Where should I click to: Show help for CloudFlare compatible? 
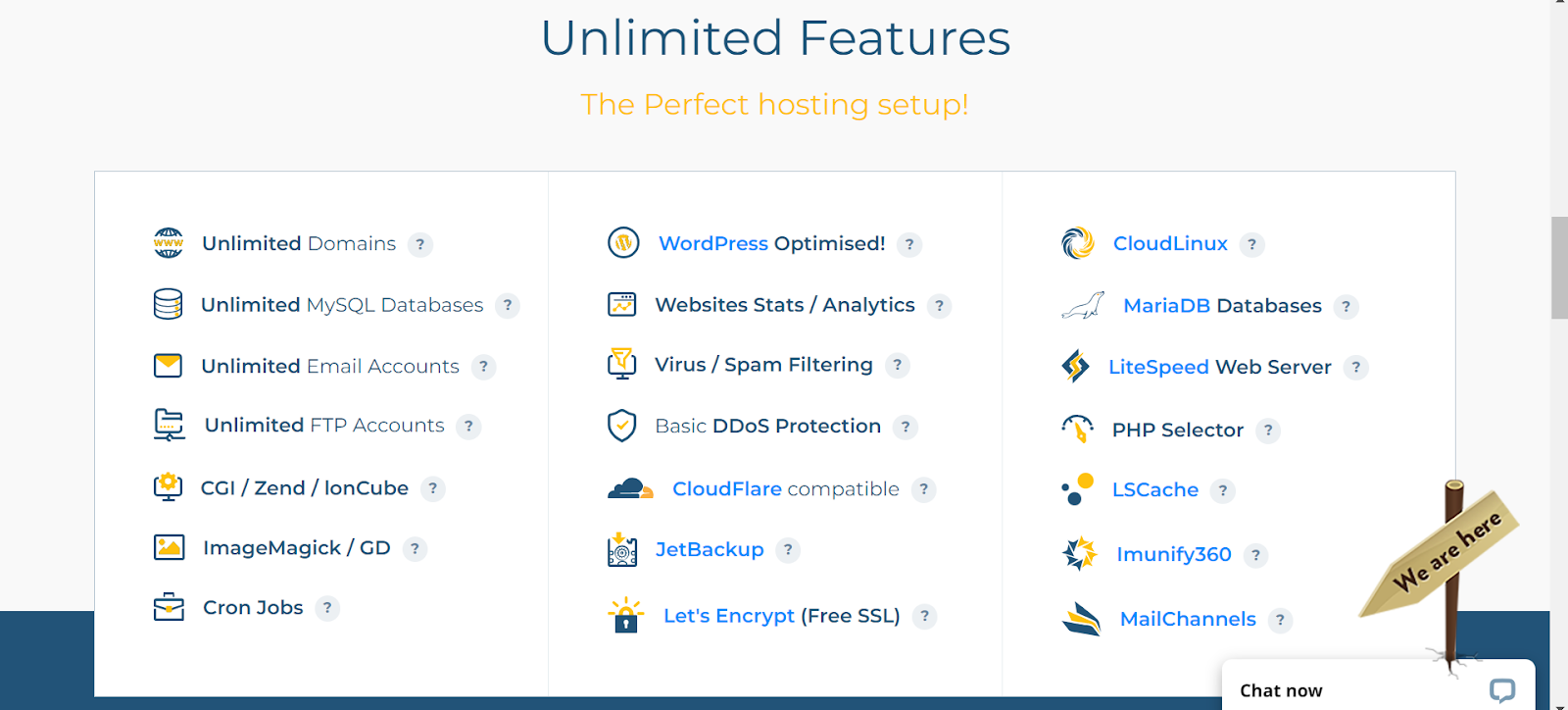(x=923, y=489)
